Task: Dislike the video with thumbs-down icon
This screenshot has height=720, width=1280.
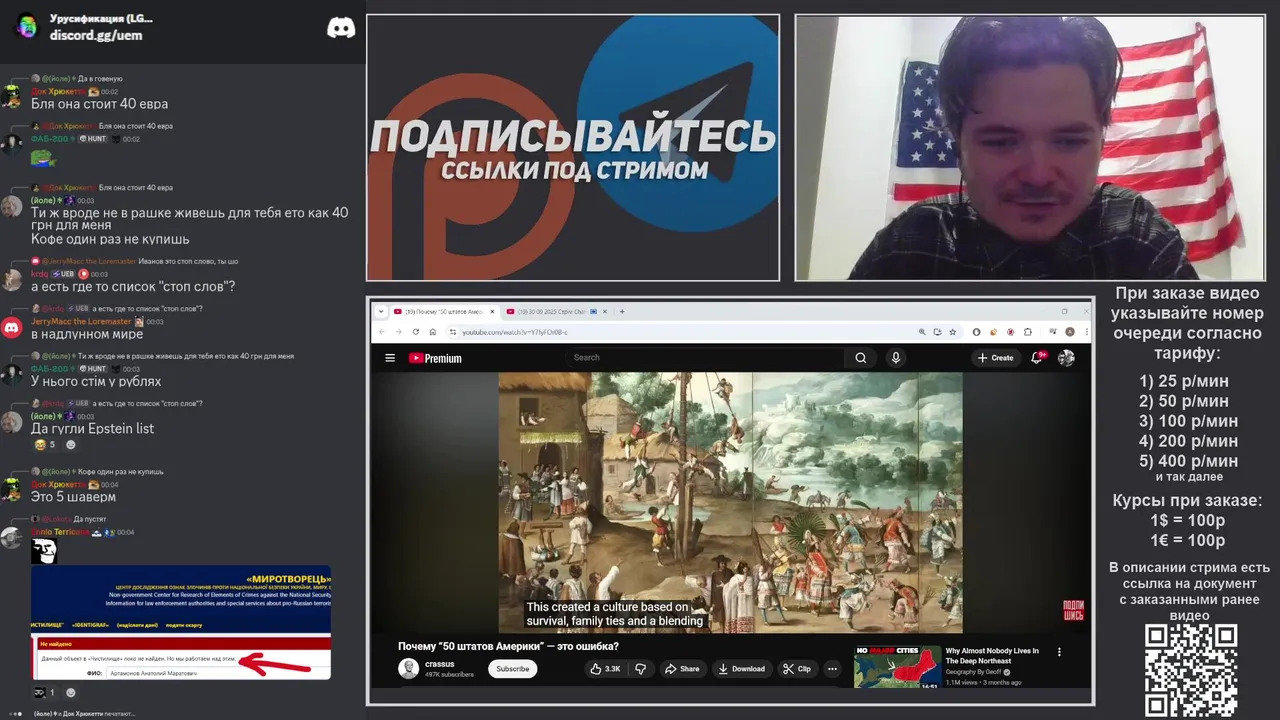Action: [x=641, y=669]
